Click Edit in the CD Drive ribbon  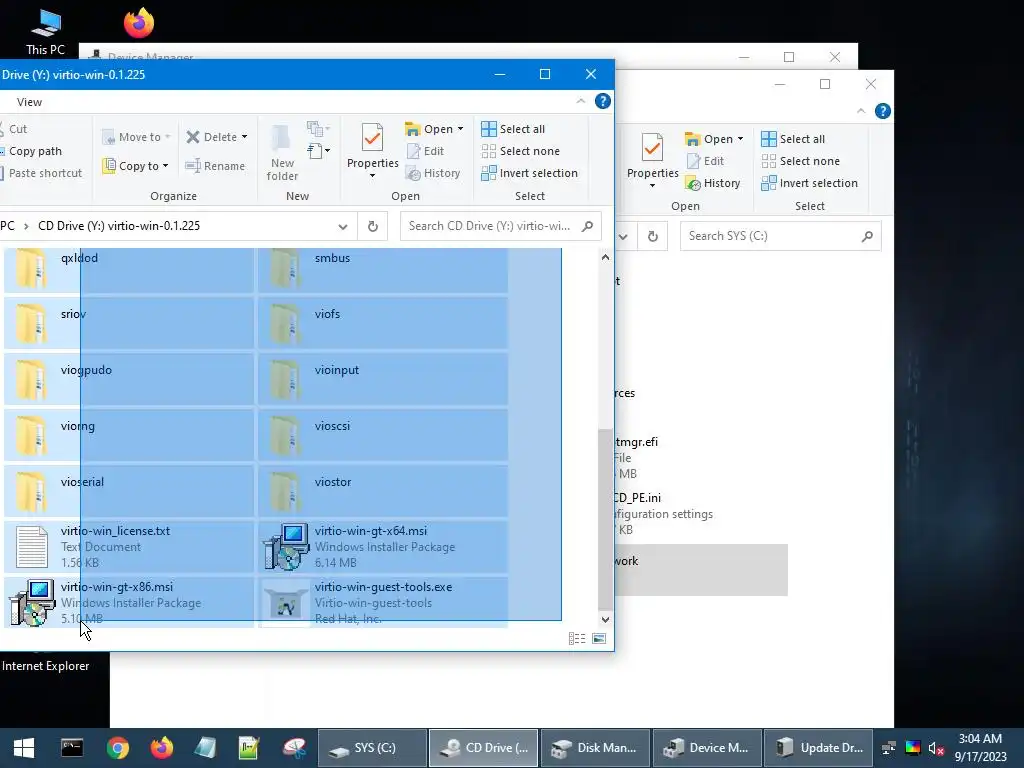tap(425, 151)
